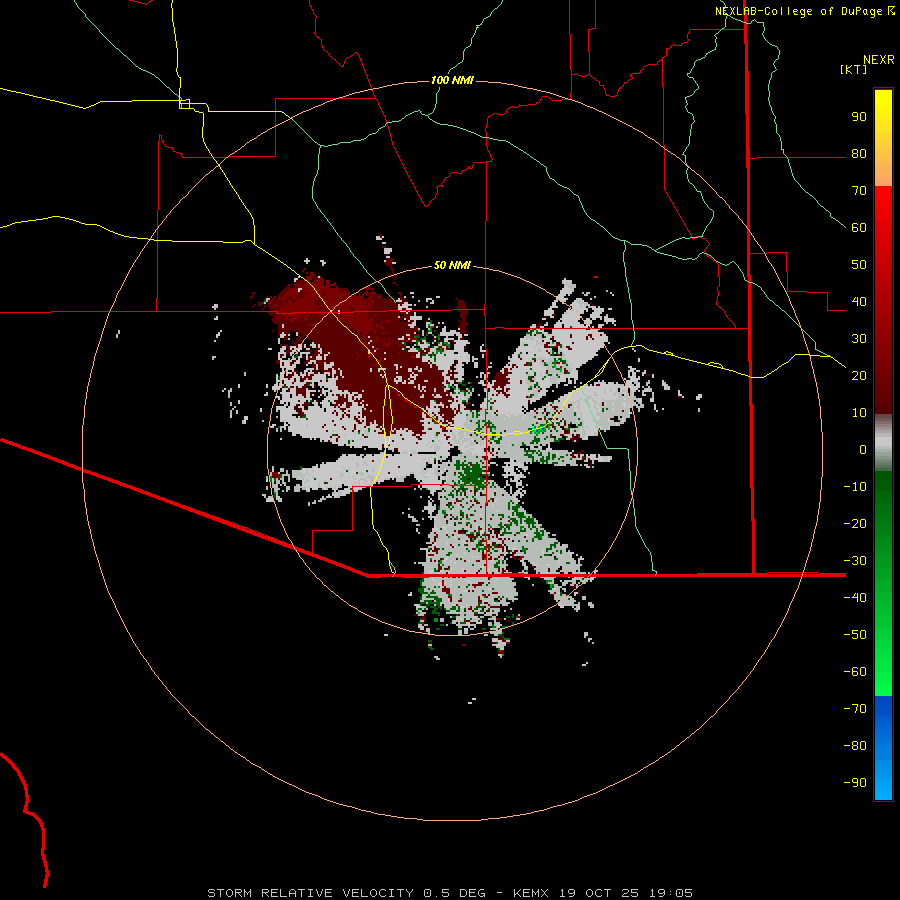Screen dimensions: 900x900
Task: Click the 100 NMI range ring label
Action: (452, 80)
